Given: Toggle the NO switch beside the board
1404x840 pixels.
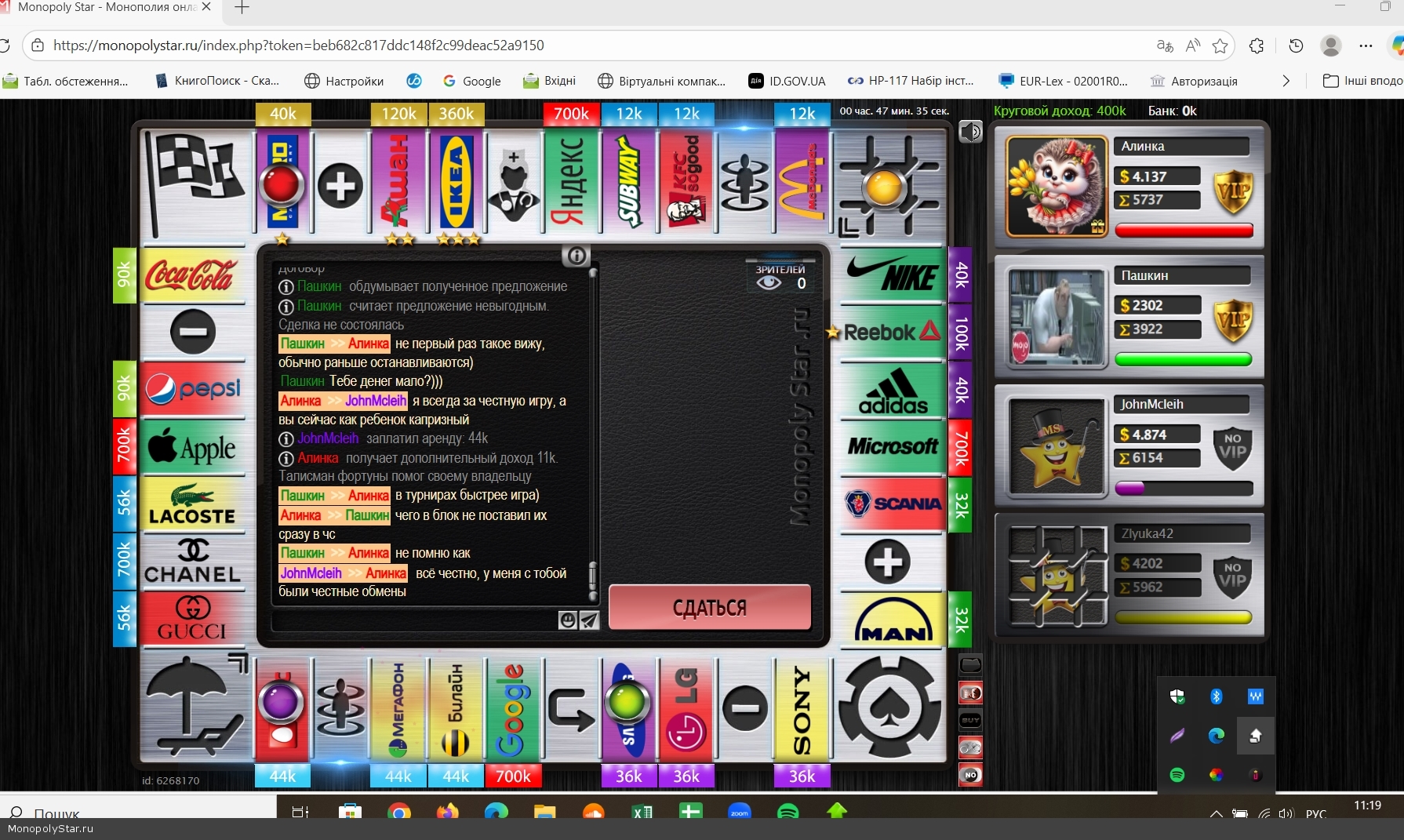Looking at the screenshot, I should [971, 775].
